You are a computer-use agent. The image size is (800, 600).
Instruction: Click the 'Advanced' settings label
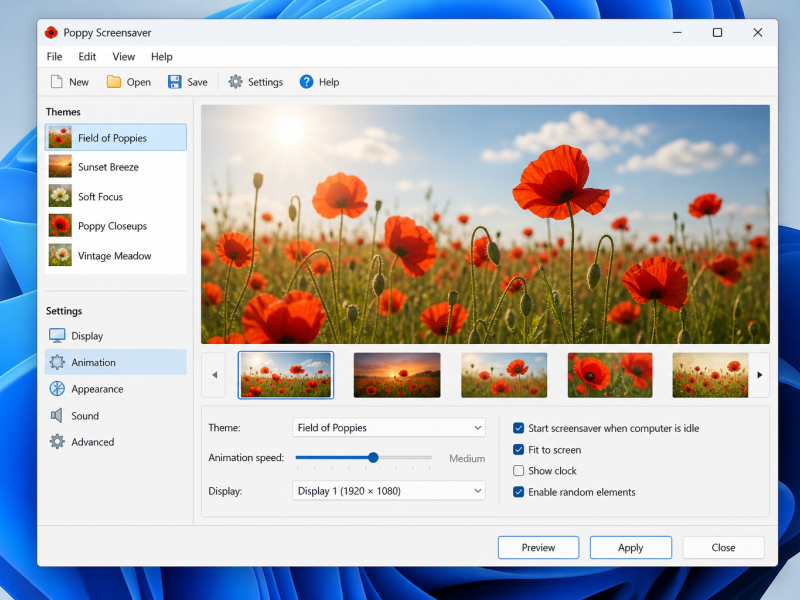click(92, 442)
